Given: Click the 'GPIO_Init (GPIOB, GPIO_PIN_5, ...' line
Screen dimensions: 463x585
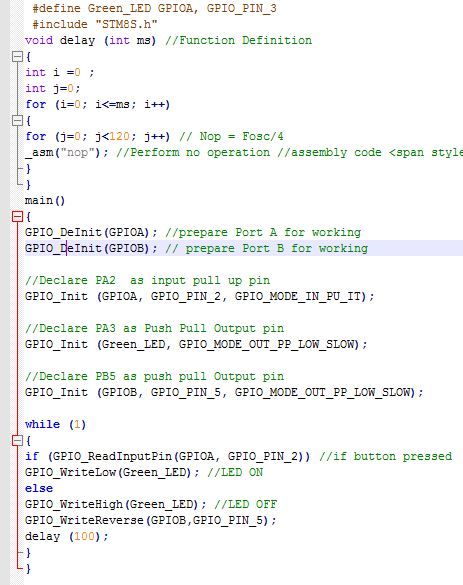Looking at the screenshot, I should tap(224, 392).
